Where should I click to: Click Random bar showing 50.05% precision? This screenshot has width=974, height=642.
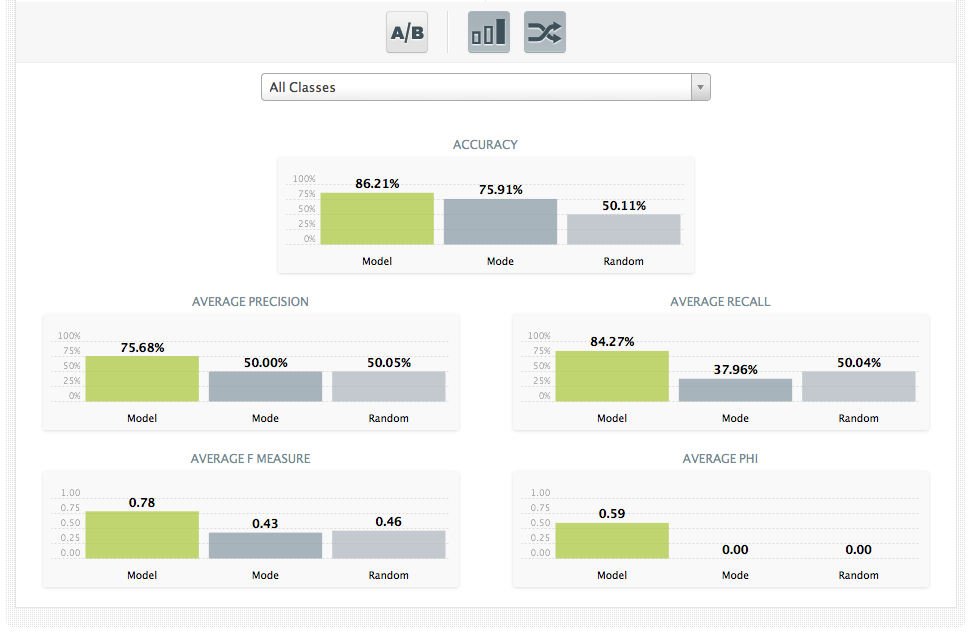[388, 386]
